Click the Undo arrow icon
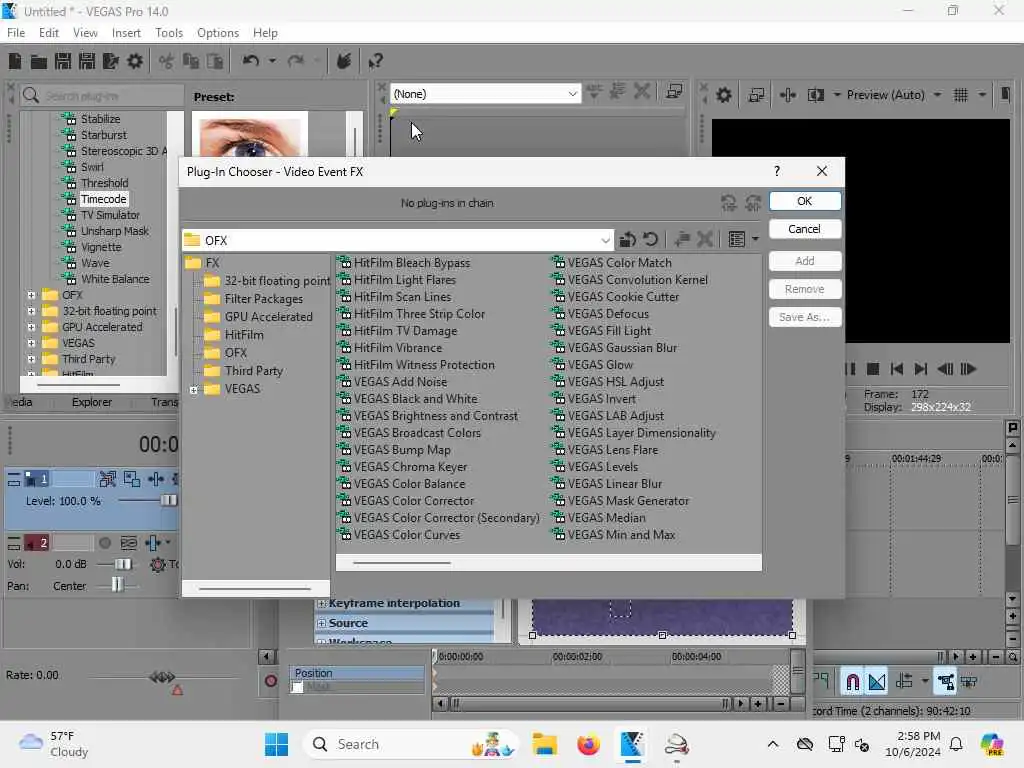This screenshot has height=768, width=1024. (x=251, y=61)
